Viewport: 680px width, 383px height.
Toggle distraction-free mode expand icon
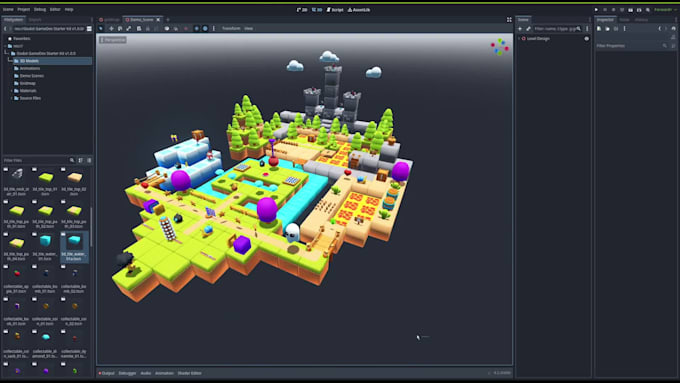[x=509, y=20]
